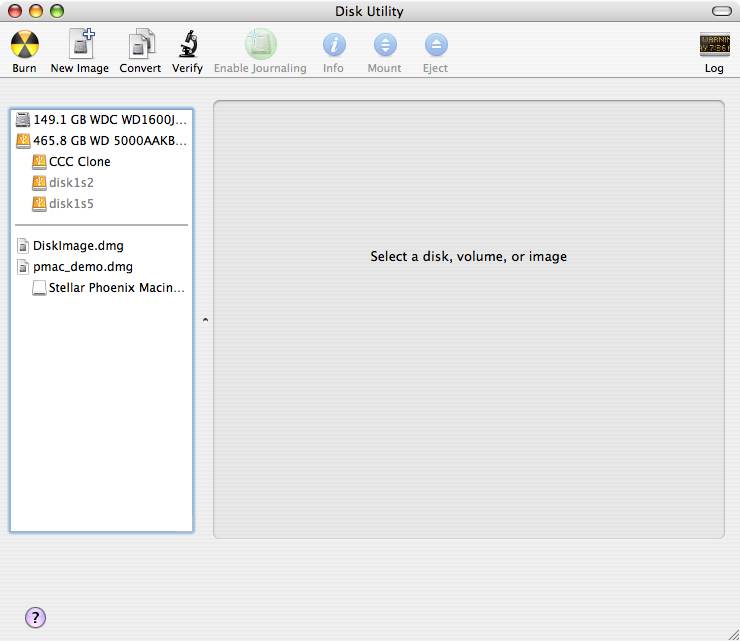Click the Verify microscope icon
Image resolution: width=740 pixels, height=641 pixels.
click(x=188, y=44)
